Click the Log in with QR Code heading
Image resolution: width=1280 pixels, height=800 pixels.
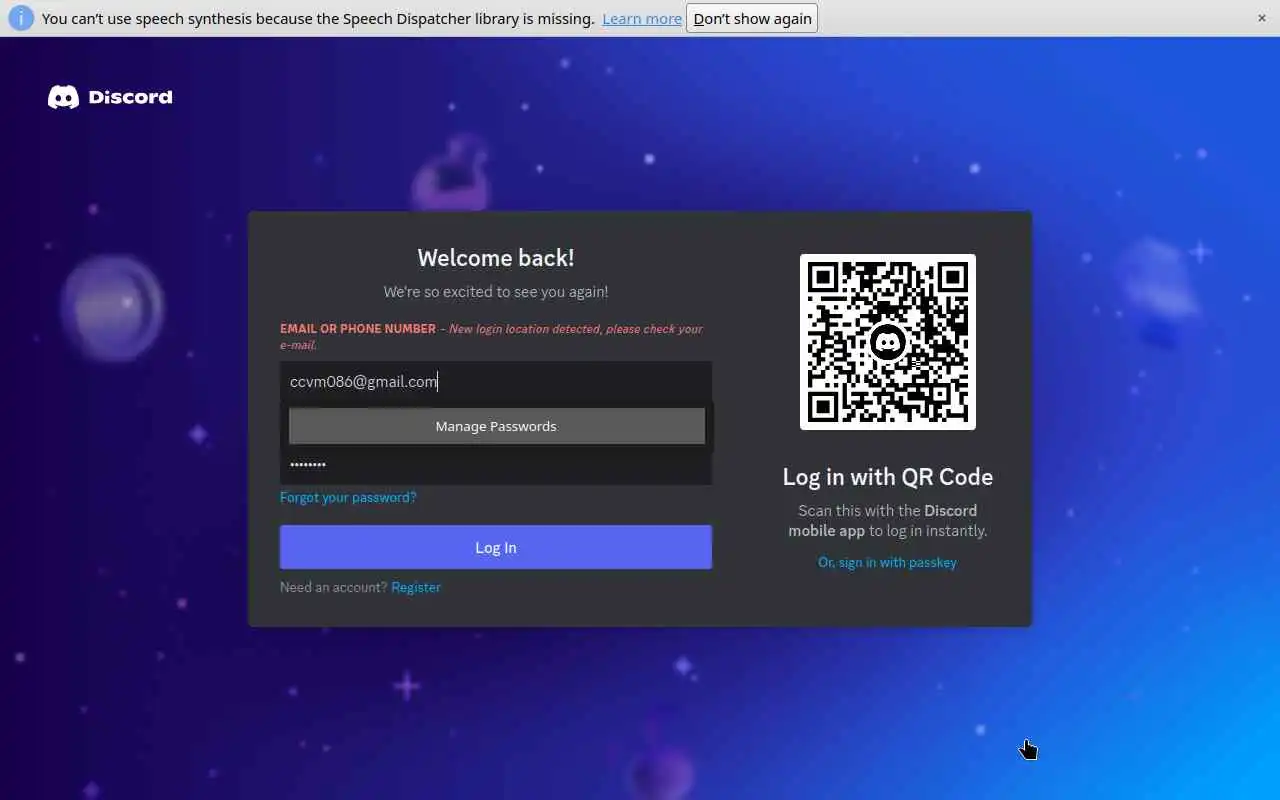888,477
